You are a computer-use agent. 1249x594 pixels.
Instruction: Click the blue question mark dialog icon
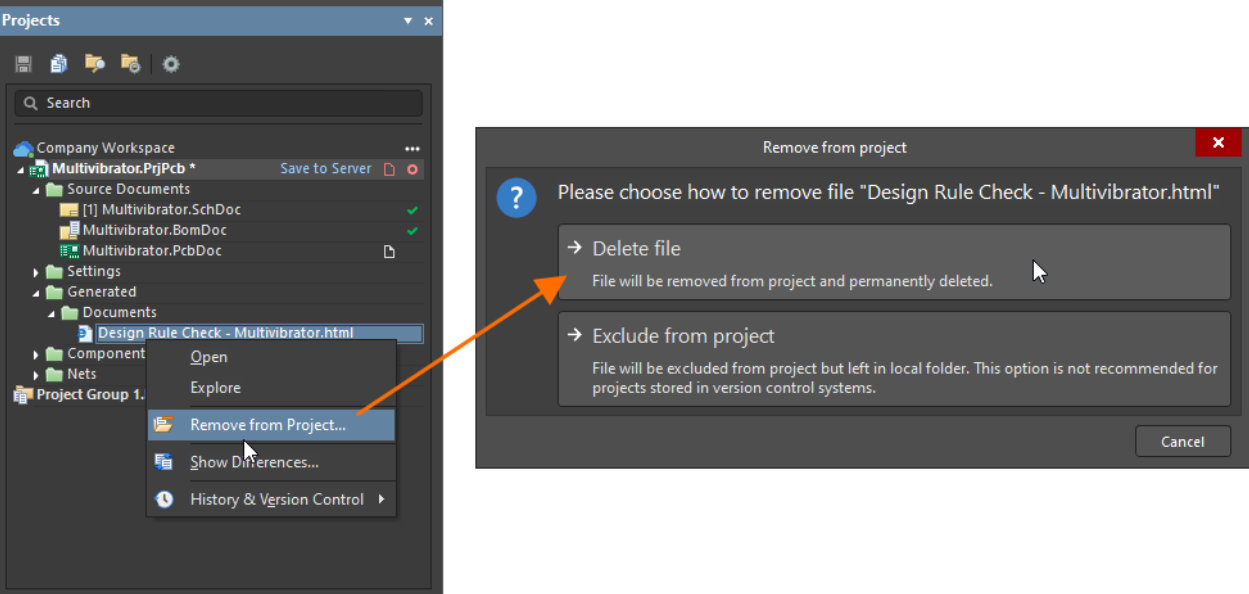click(517, 199)
